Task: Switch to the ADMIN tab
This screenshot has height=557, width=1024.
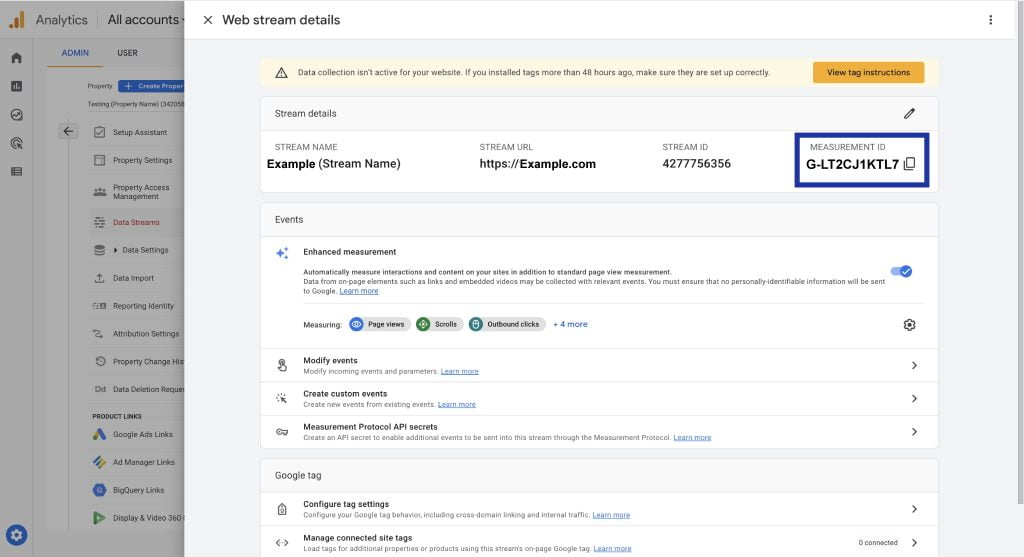Action: pyautogui.click(x=75, y=53)
